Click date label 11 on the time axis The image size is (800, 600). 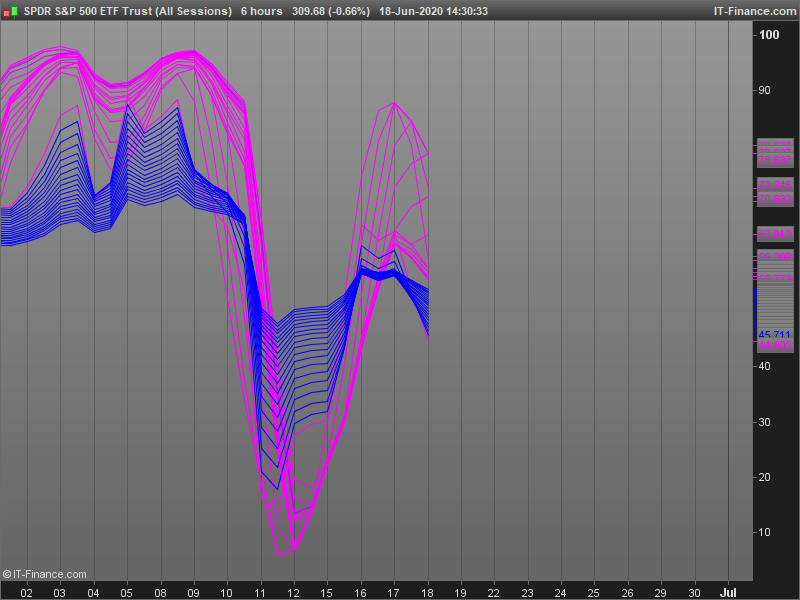(260, 593)
